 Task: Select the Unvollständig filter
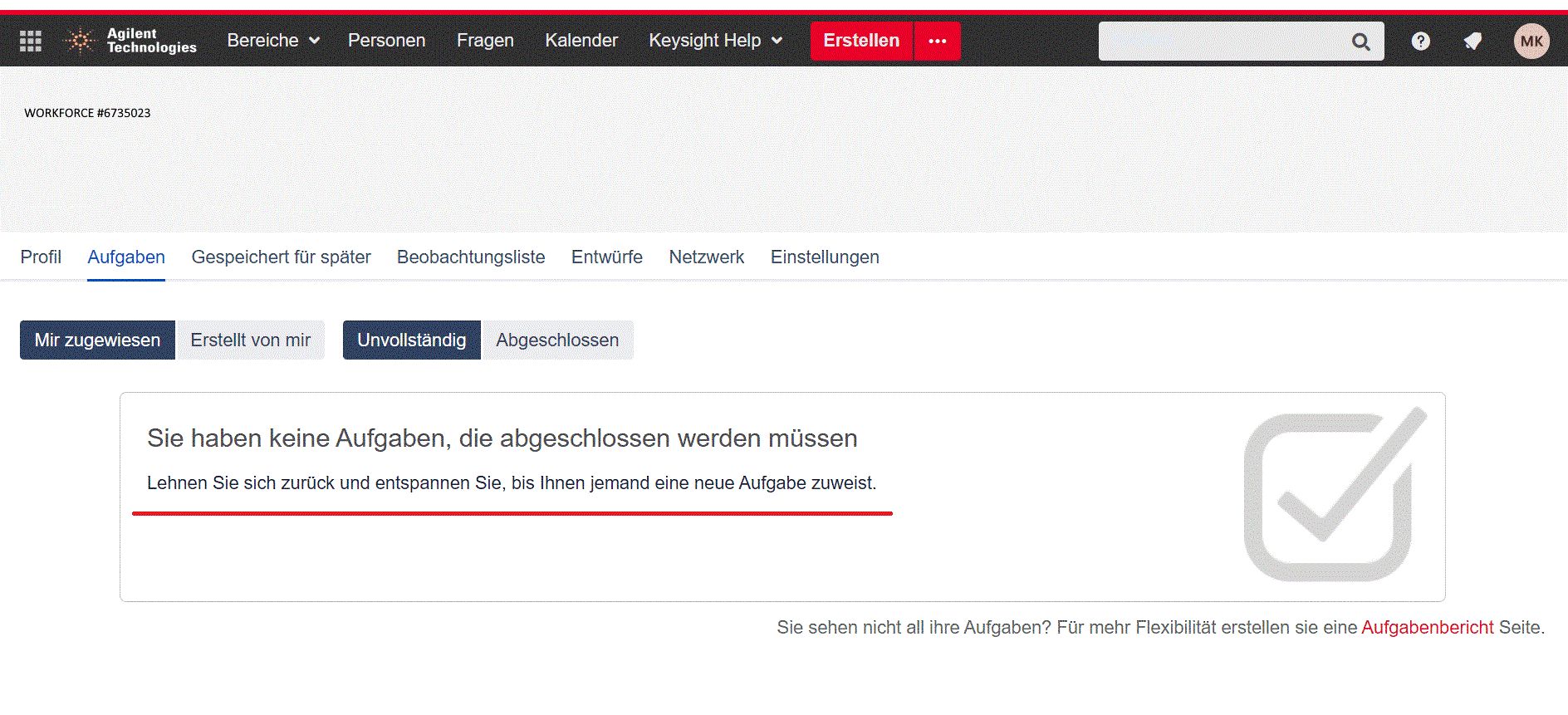click(x=411, y=340)
